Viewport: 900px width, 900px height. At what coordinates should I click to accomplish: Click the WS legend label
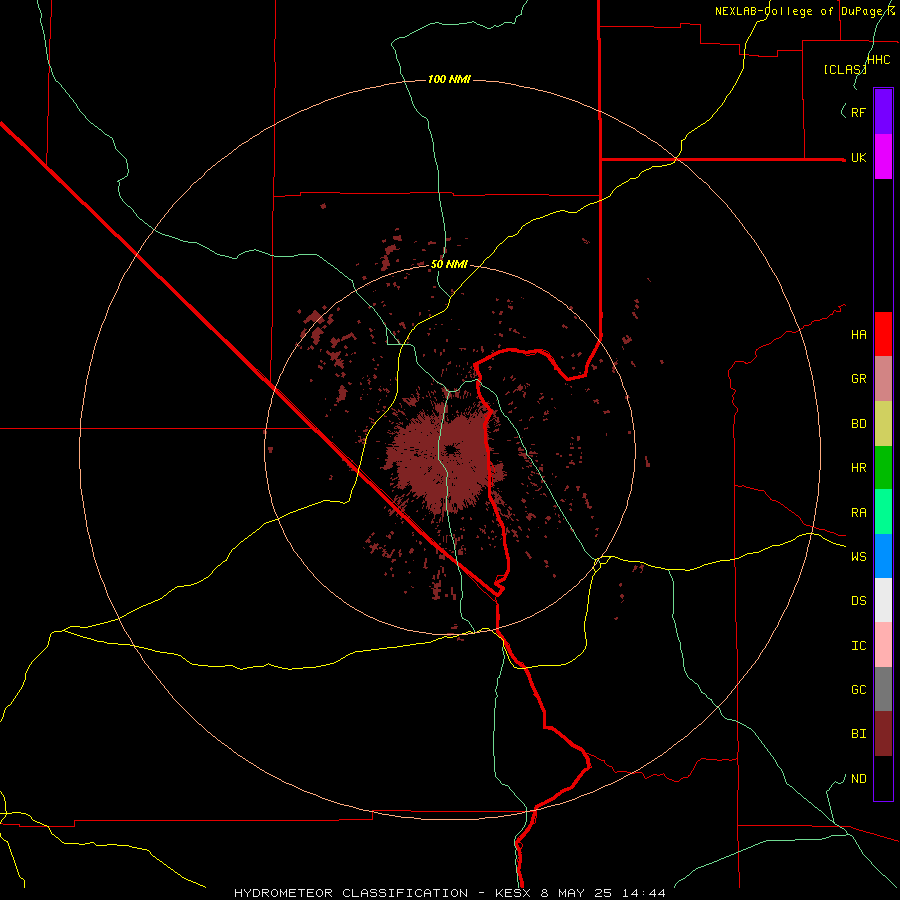coord(858,556)
